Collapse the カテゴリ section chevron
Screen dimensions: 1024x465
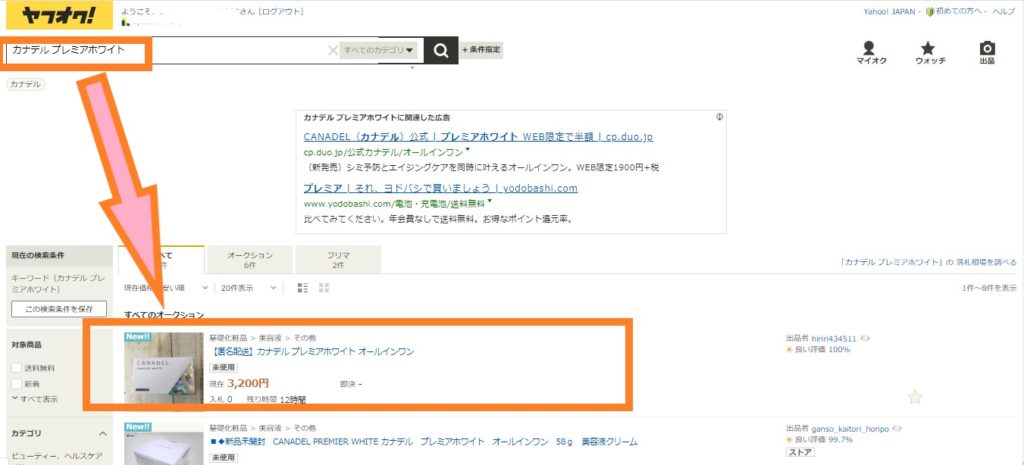point(103,434)
